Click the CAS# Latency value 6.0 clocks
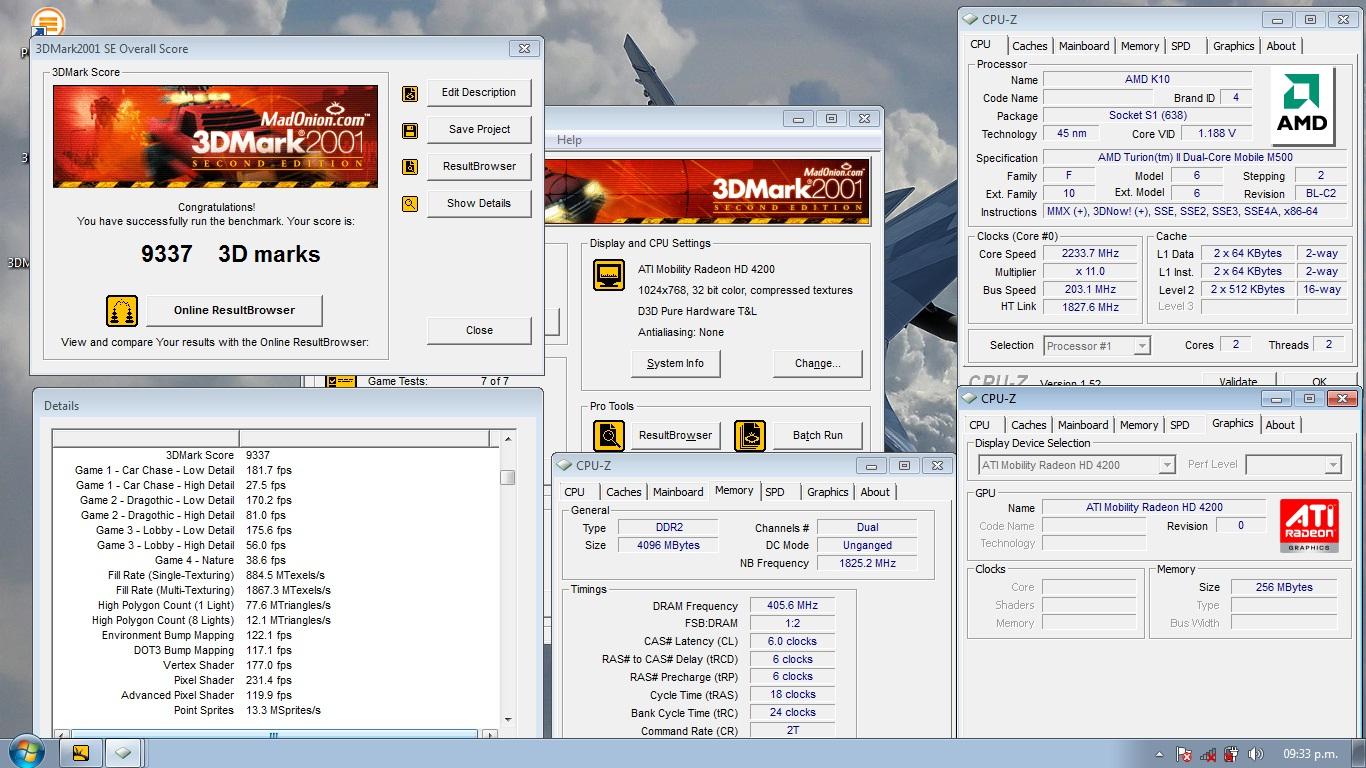Viewport: 1366px width, 768px height. tap(791, 642)
